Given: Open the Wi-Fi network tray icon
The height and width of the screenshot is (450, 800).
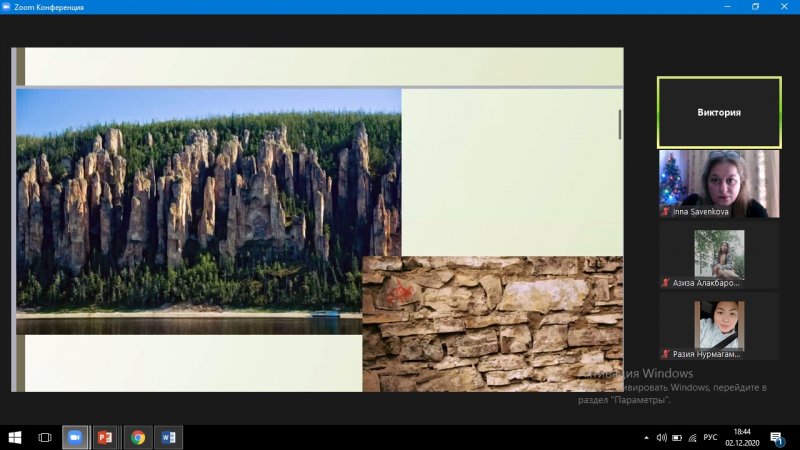Looking at the screenshot, I should [693, 437].
